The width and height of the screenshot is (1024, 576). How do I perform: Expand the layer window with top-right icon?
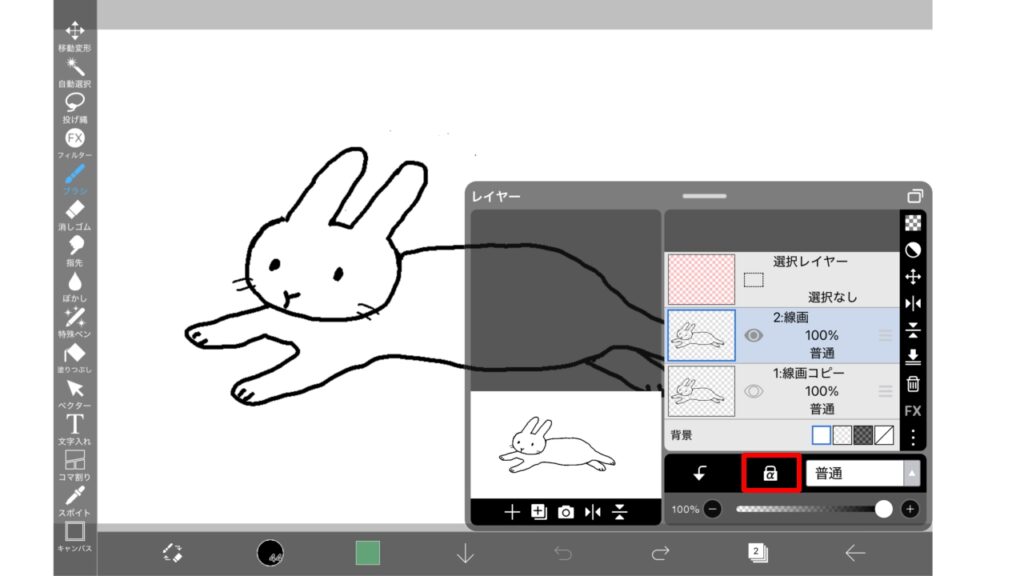click(914, 196)
